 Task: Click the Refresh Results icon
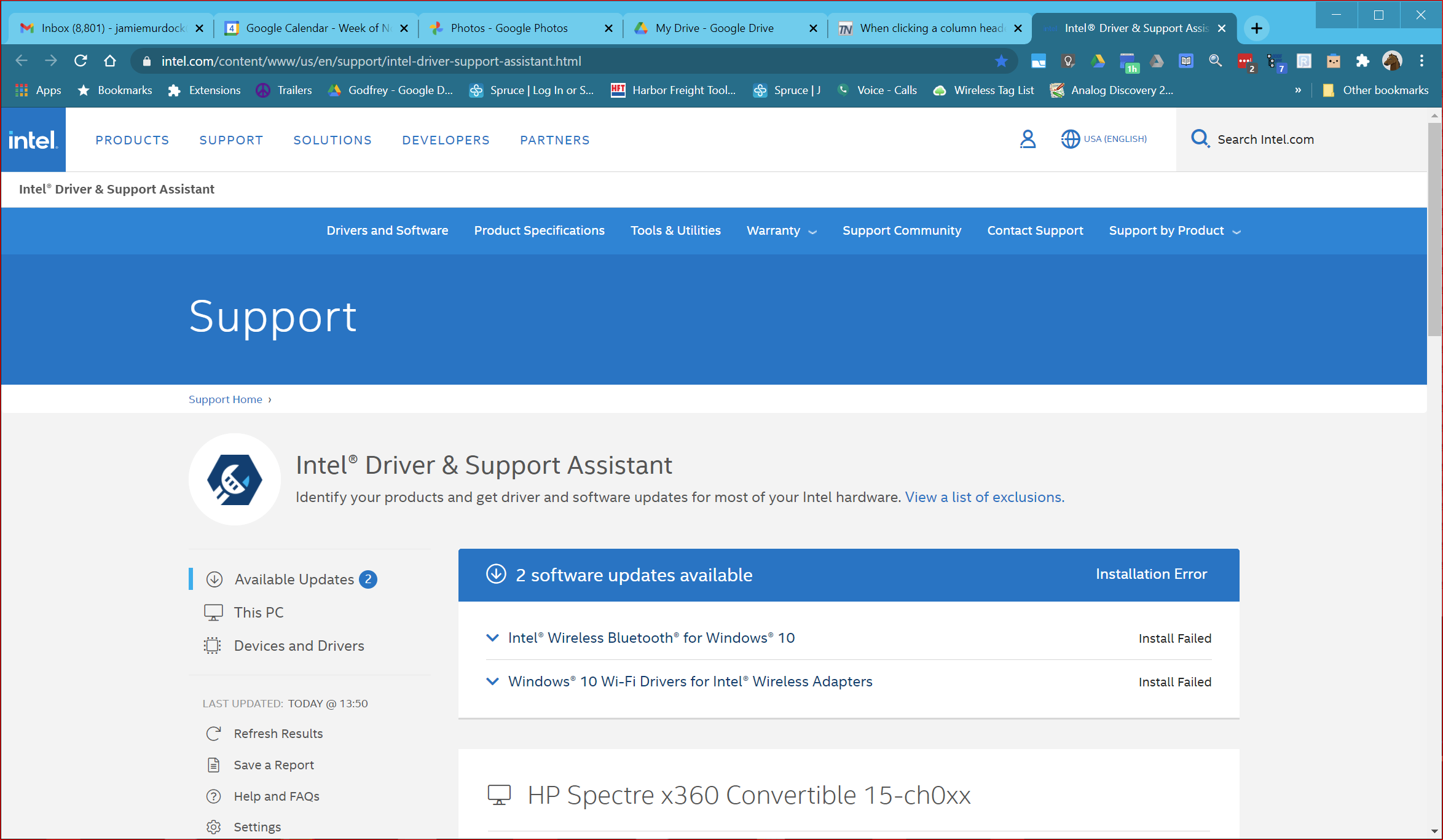coord(213,734)
